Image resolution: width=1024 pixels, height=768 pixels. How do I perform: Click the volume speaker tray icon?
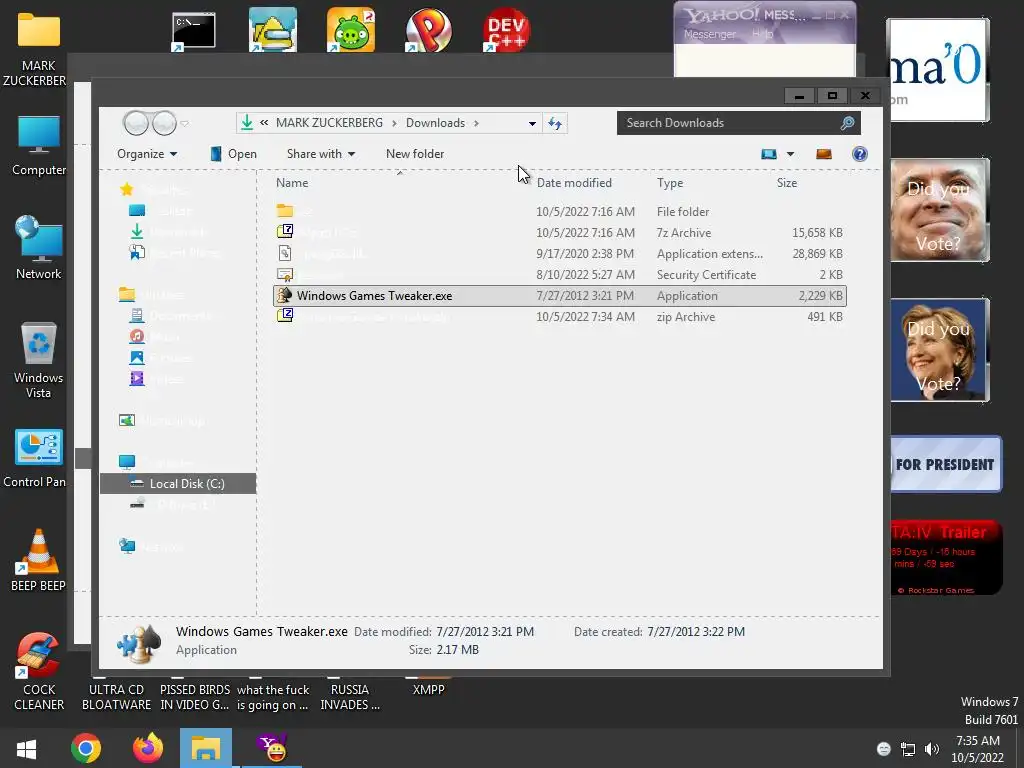click(932, 749)
